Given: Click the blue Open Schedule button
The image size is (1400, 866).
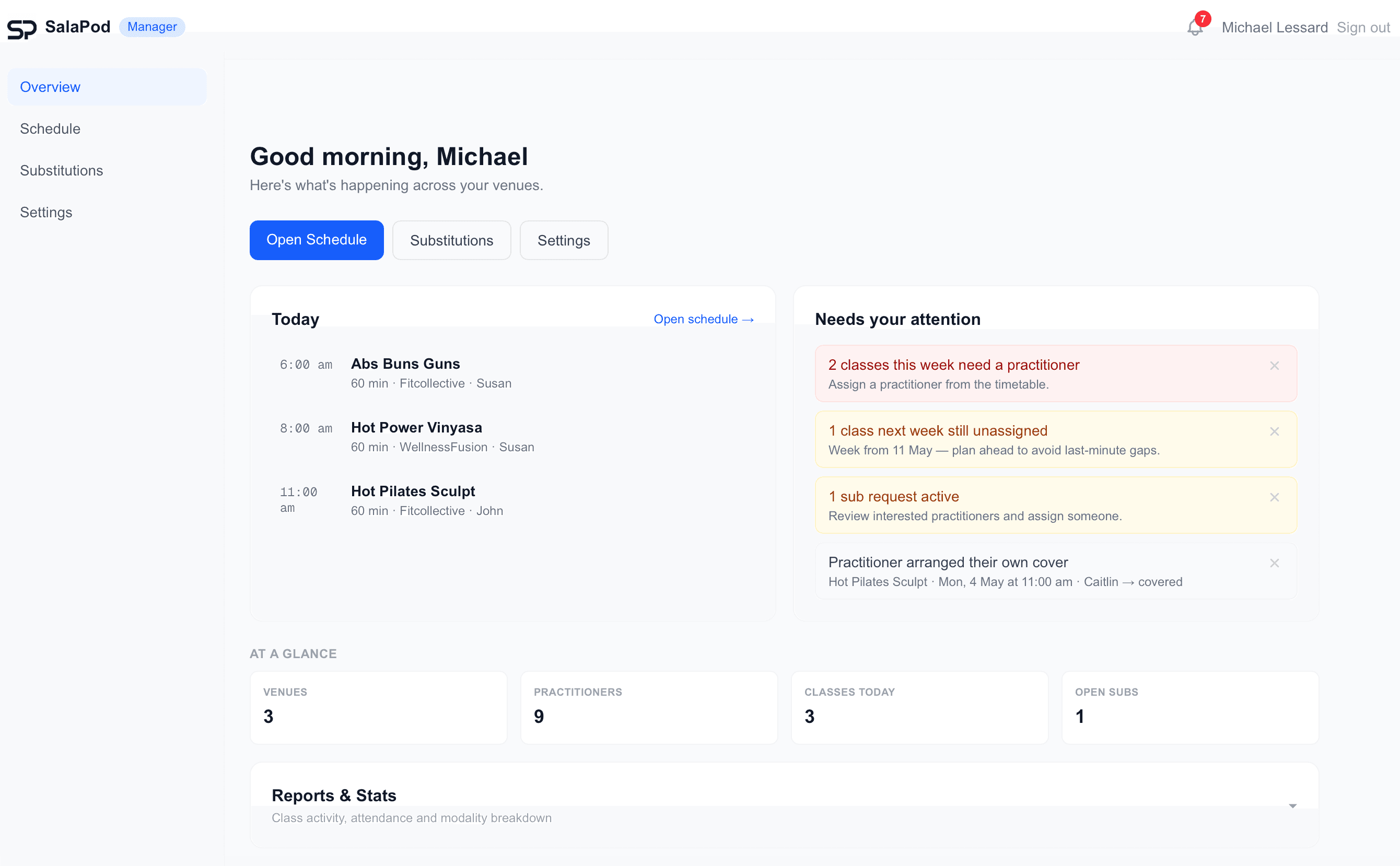Looking at the screenshot, I should click(x=316, y=240).
